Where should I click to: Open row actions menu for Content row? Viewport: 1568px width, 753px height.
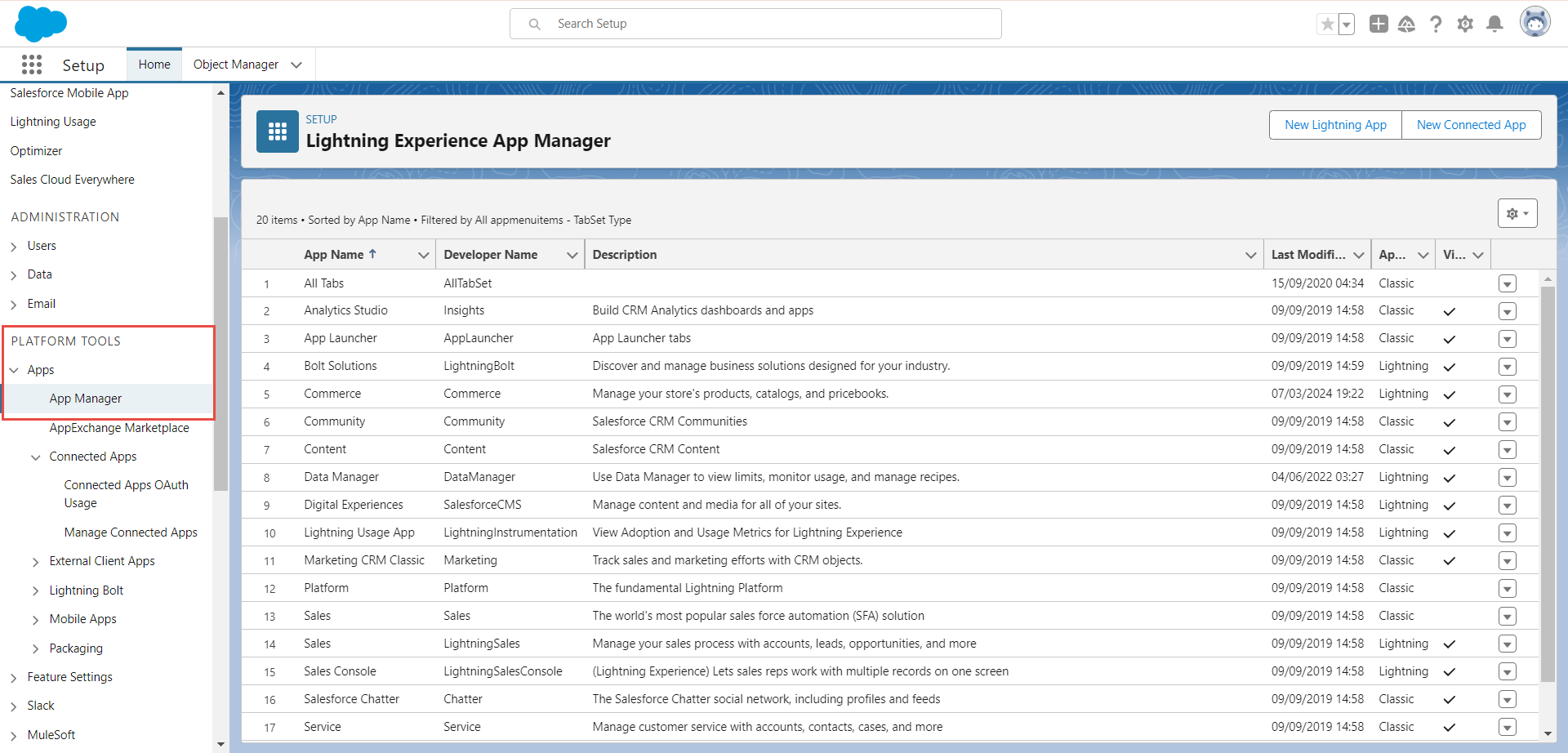1508,450
